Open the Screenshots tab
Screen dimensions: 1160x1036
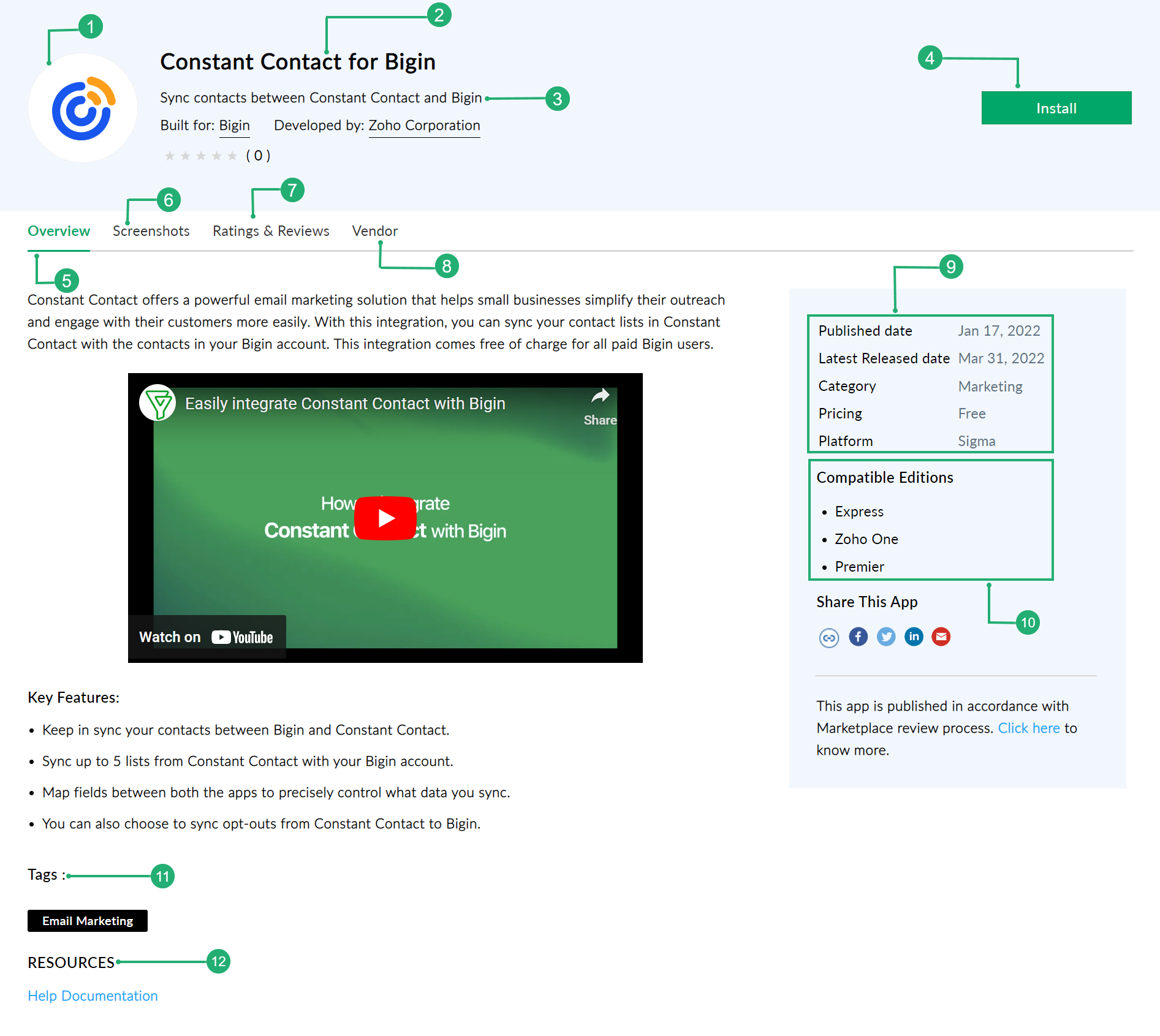tap(151, 232)
